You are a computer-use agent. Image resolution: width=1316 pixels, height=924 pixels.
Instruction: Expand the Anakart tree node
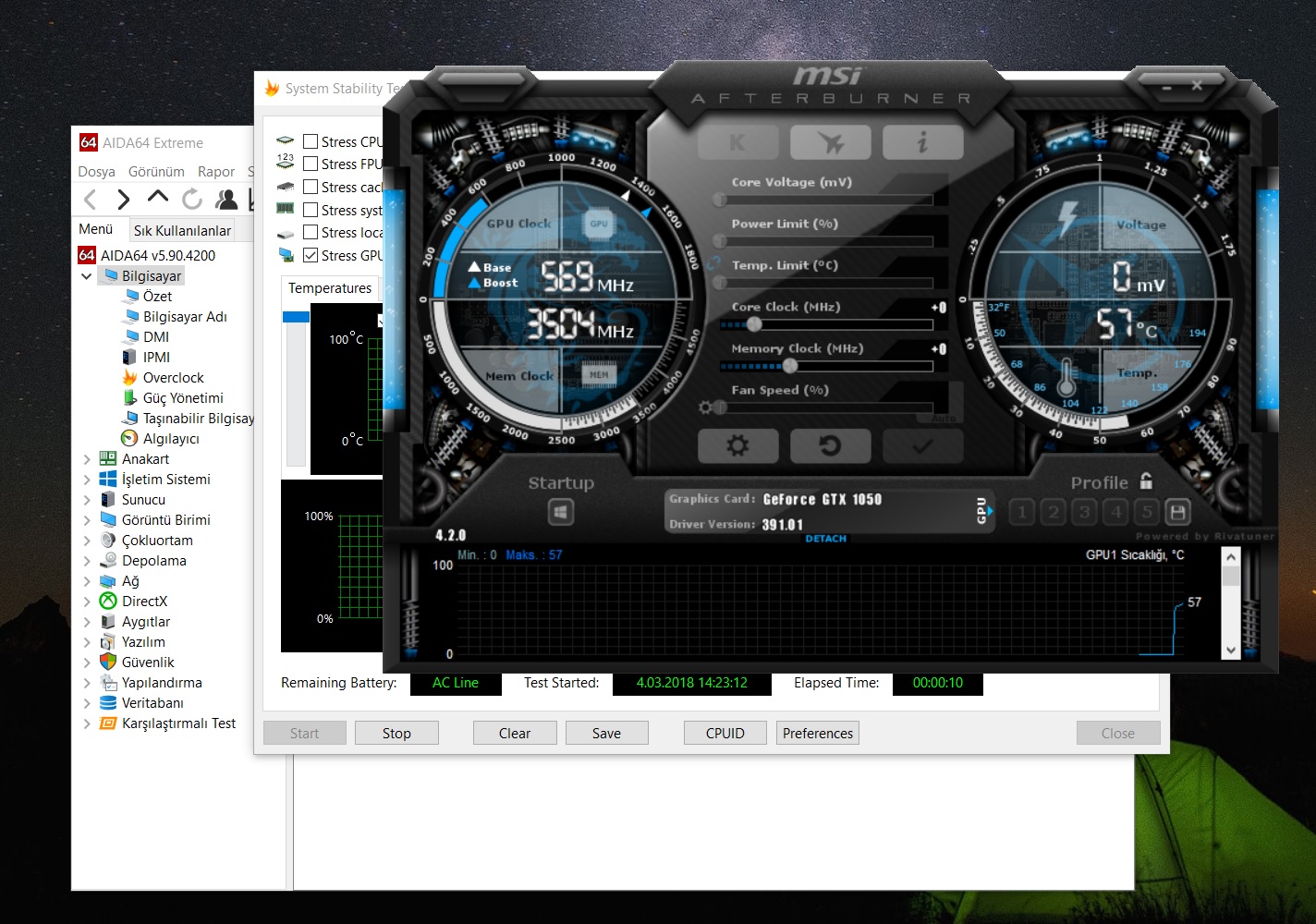click(87, 459)
